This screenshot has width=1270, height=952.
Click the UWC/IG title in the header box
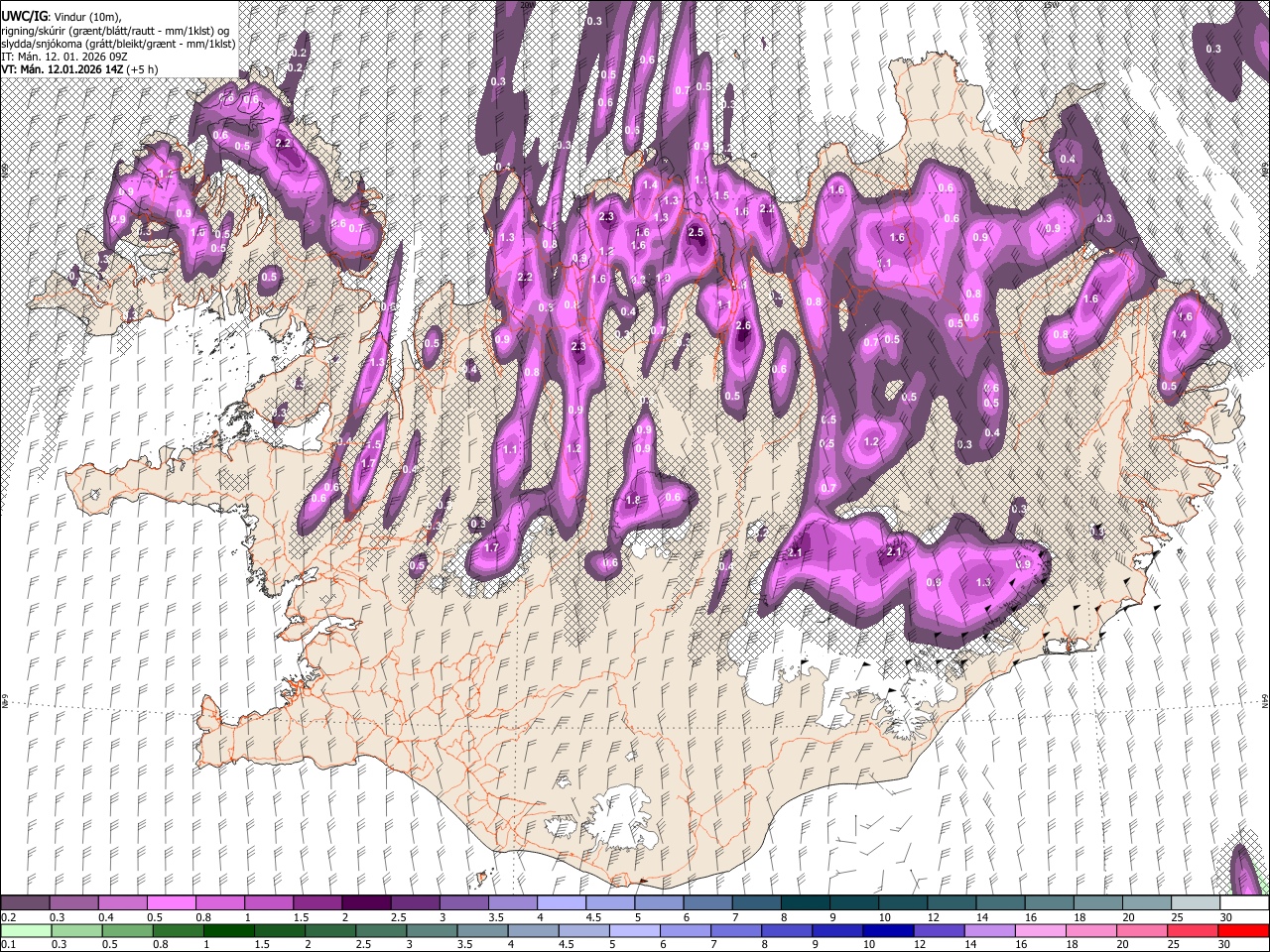(x=23, y=16)
